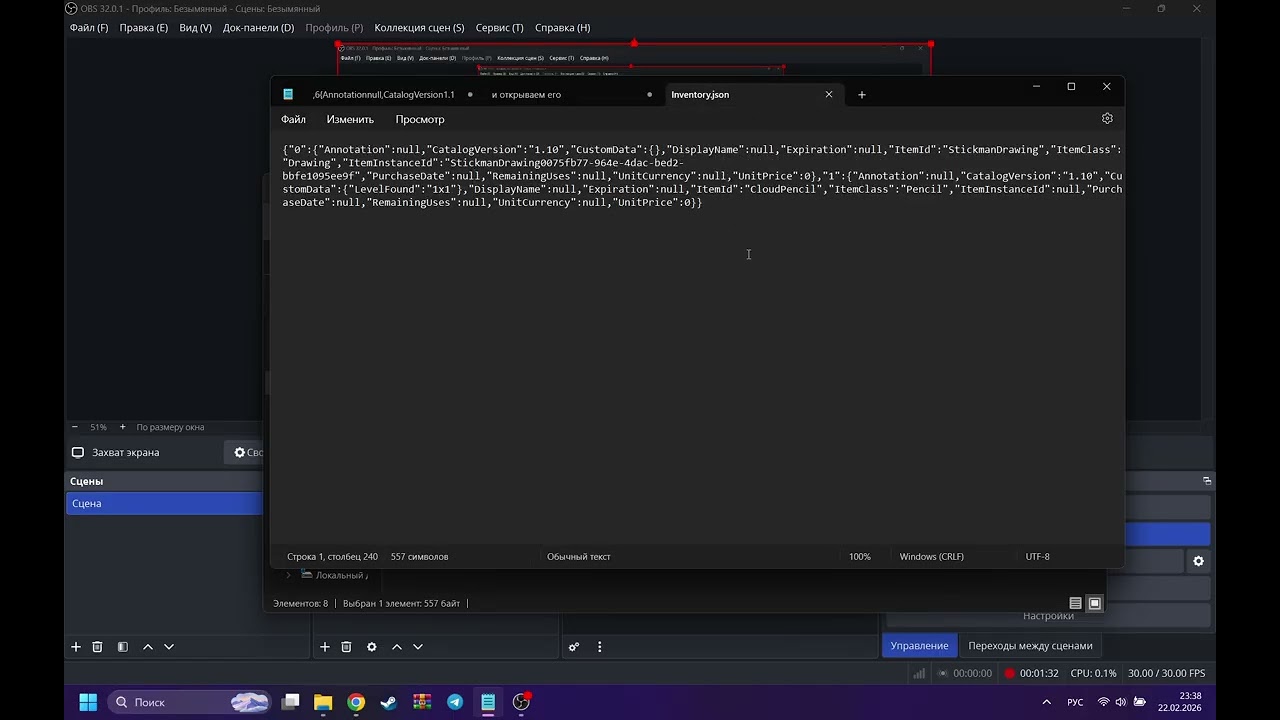Screen dimensions: 1280x720
Task: Show hidden tray icons chevron
Action: [x=1047, y=702]
